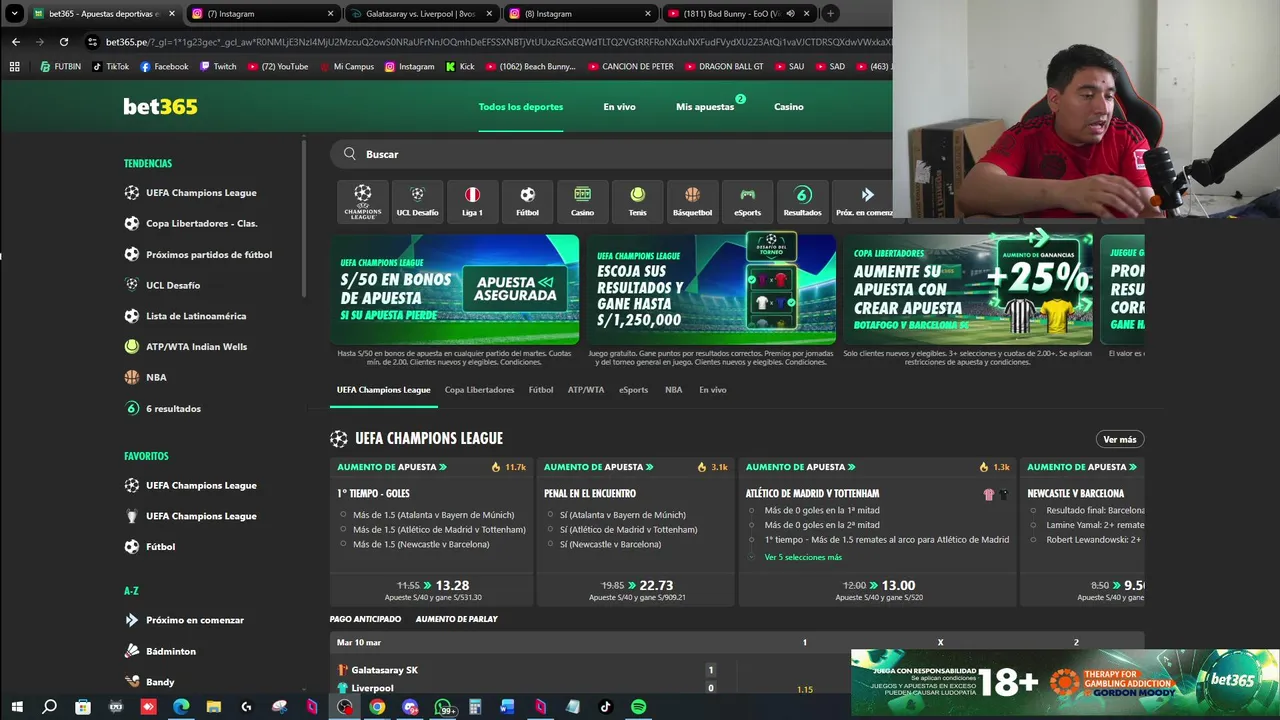Screen dimensions: 1280x720
Task: Open Spotify from the taskbar
Action: point(638,707)
